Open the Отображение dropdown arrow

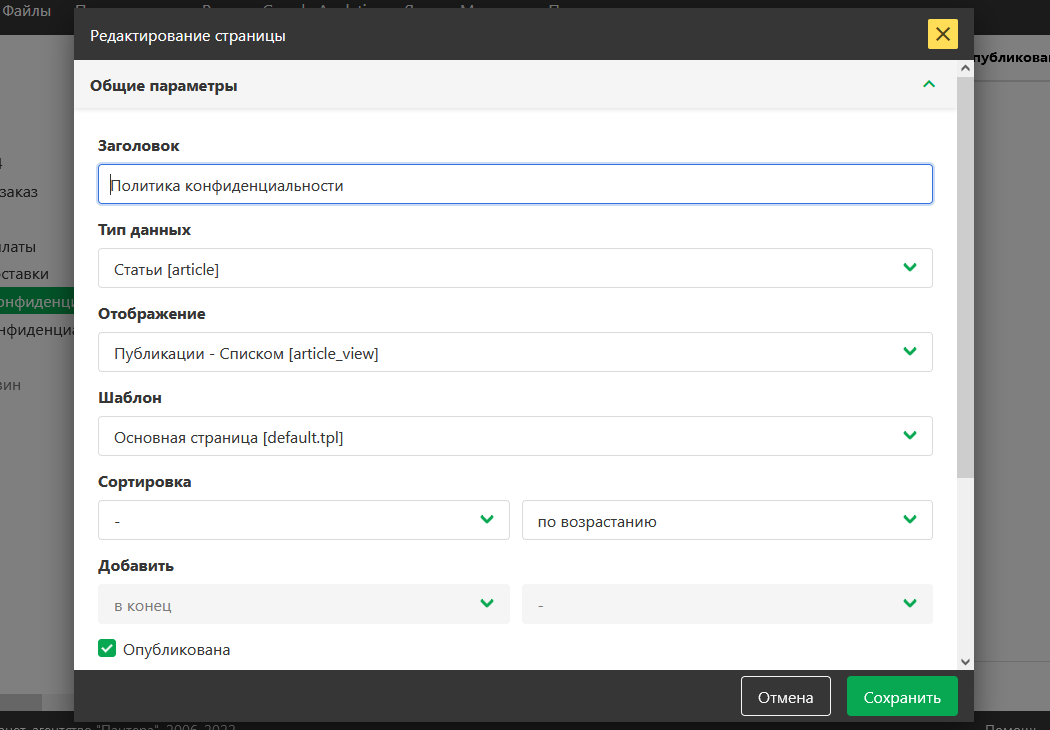click(909, 352)
